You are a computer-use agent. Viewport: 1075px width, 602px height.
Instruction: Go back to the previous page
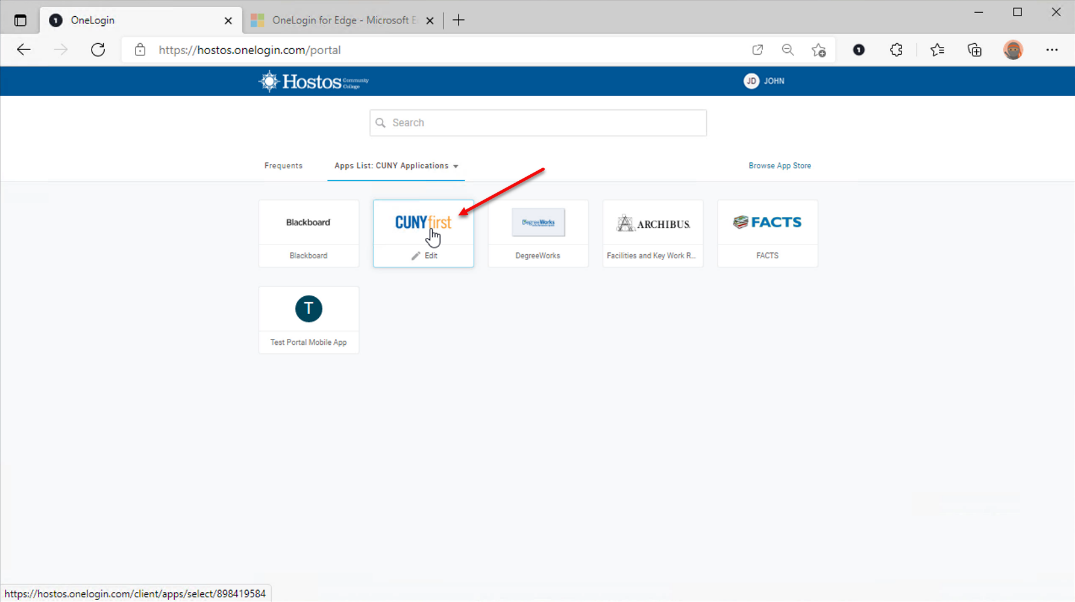[24, 50]
